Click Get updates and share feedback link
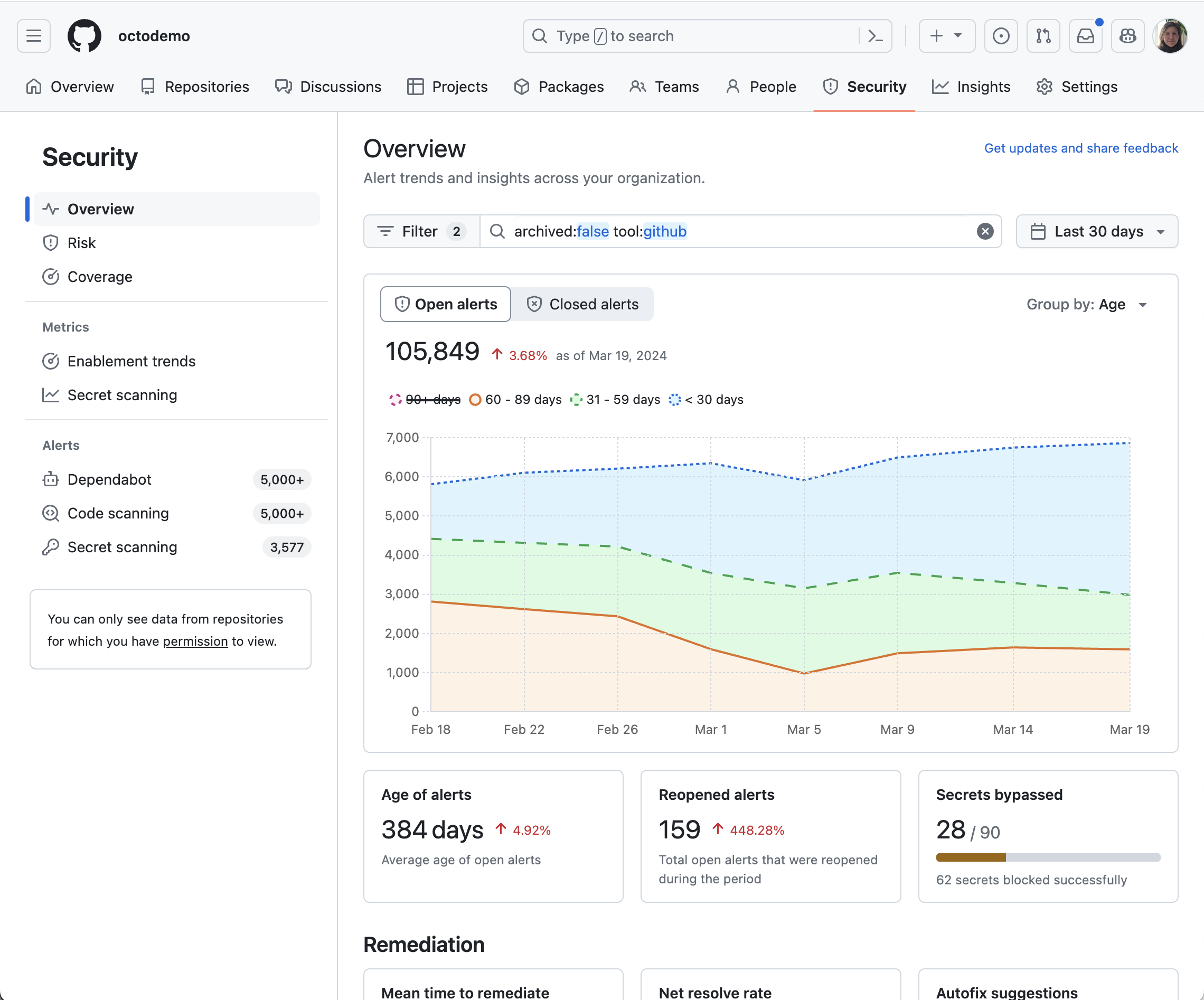The height and width of the screenshot is (1000, 1204). [1081, 148]
